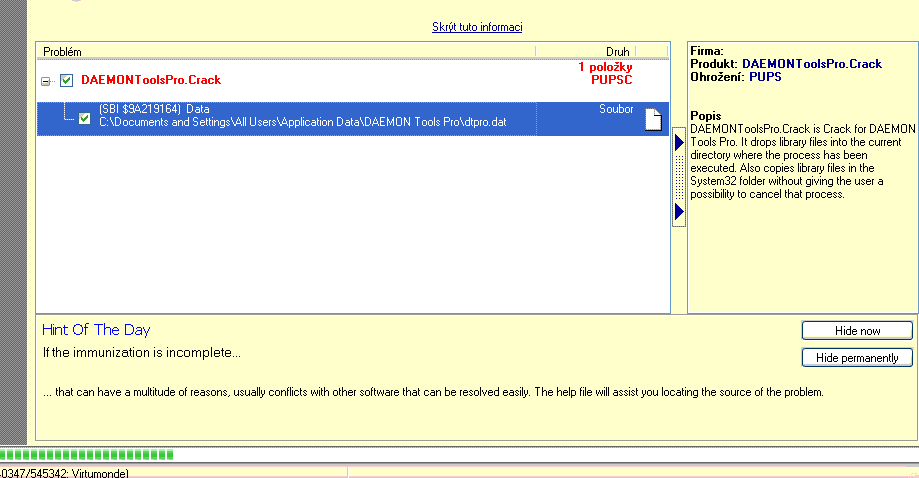This screenshot has width=919, height=478.
Task: Click the '1 položky' count text
Action: (x=605, y=67)
